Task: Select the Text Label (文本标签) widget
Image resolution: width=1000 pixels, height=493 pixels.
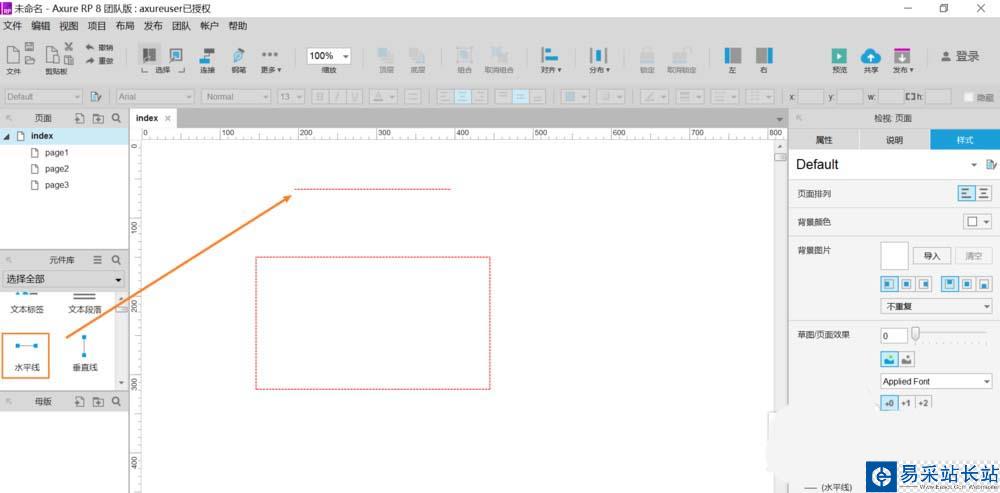Action: coord(27,304)
